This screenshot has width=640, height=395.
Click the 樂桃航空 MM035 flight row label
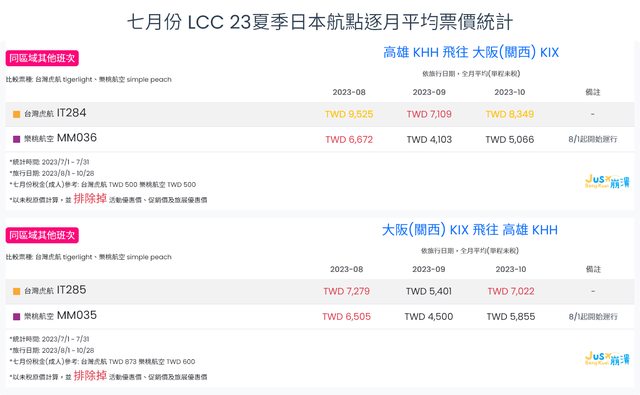click(x=60, y=315)
